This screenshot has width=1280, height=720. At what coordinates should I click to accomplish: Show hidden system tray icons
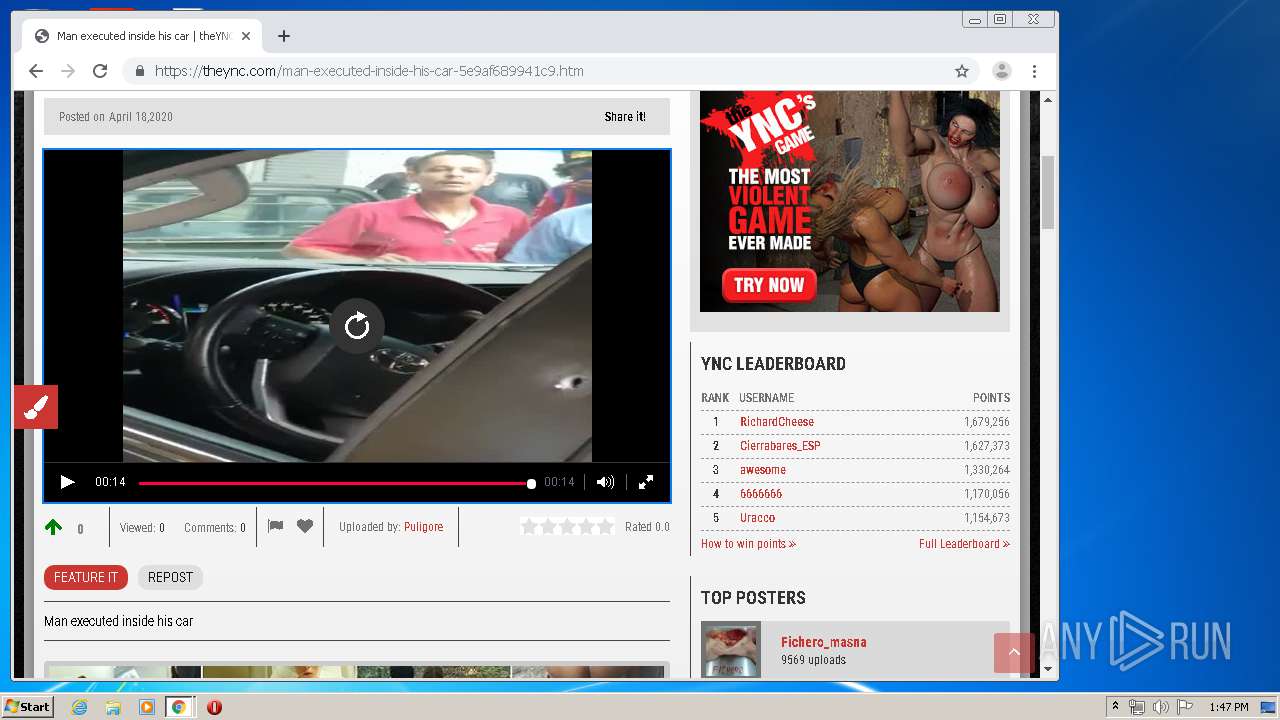pos(1115,707)
